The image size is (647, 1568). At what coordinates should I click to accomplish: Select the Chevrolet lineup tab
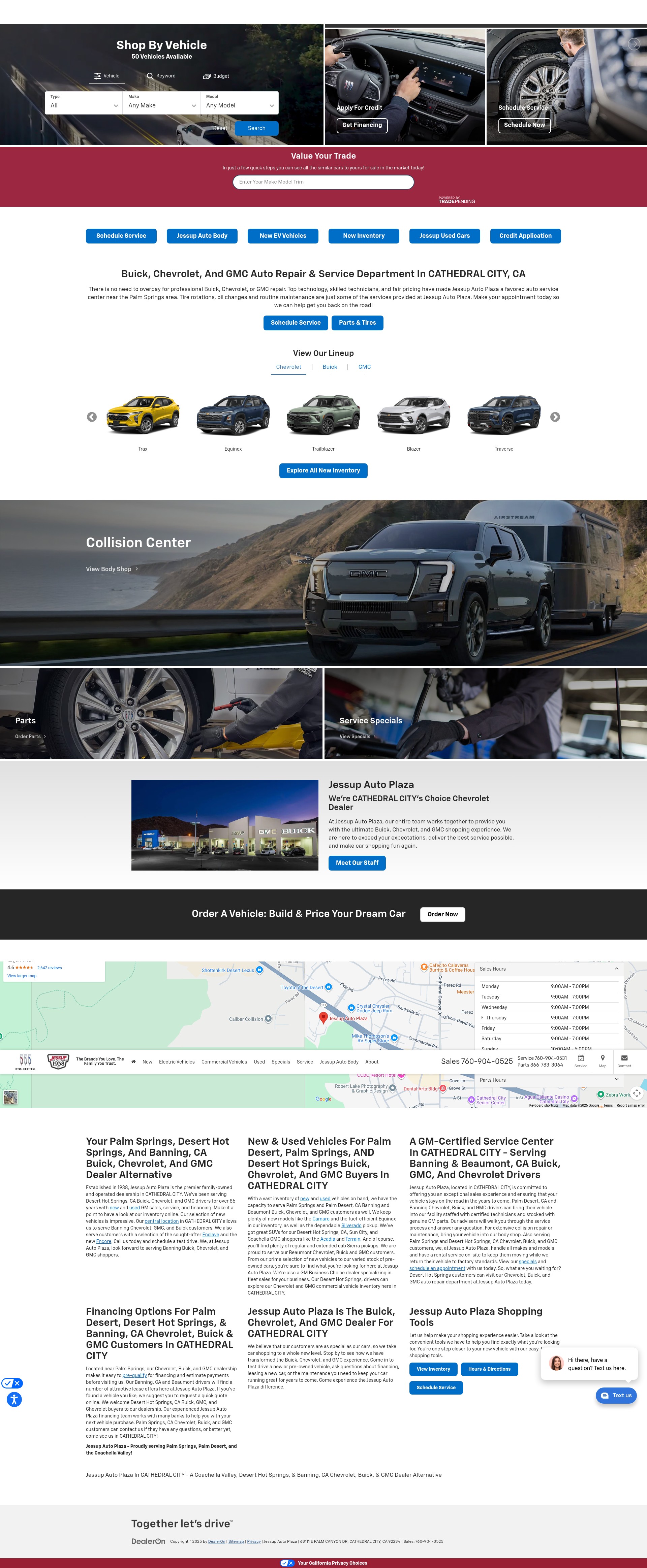(288, 367)
